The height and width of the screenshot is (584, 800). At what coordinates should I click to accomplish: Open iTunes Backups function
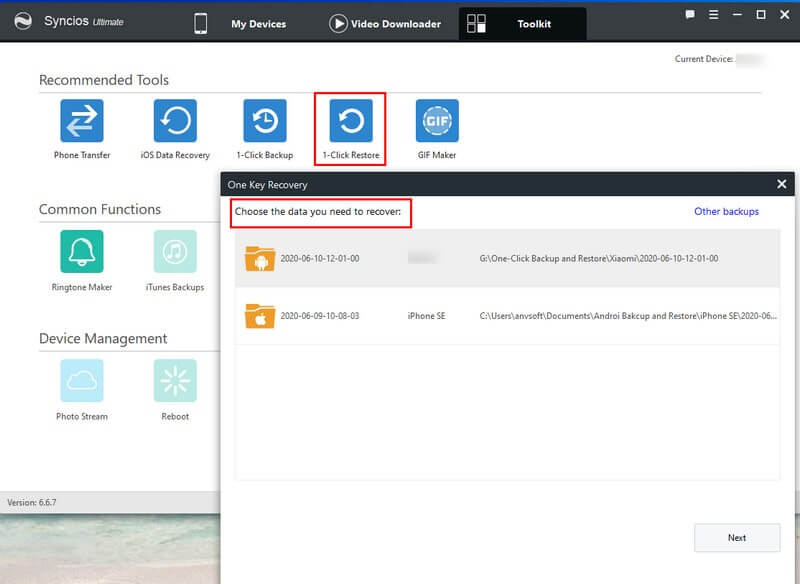click(x=175, y=251)
